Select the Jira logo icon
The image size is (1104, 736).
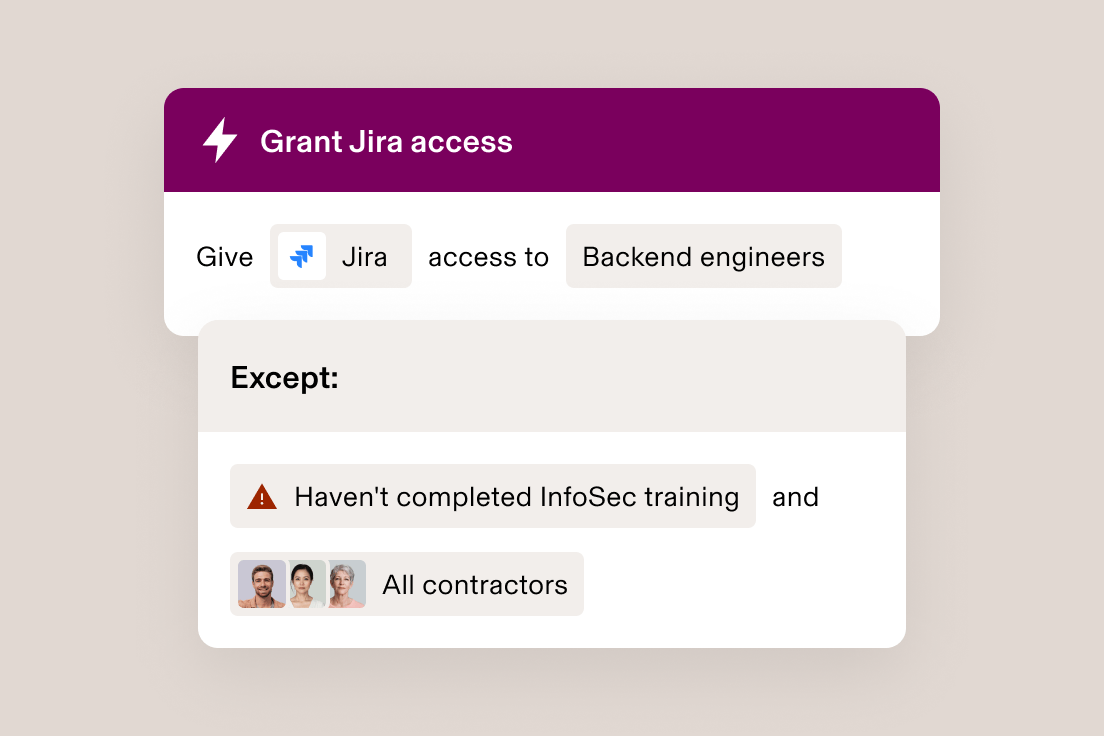(x=300, y=256)
